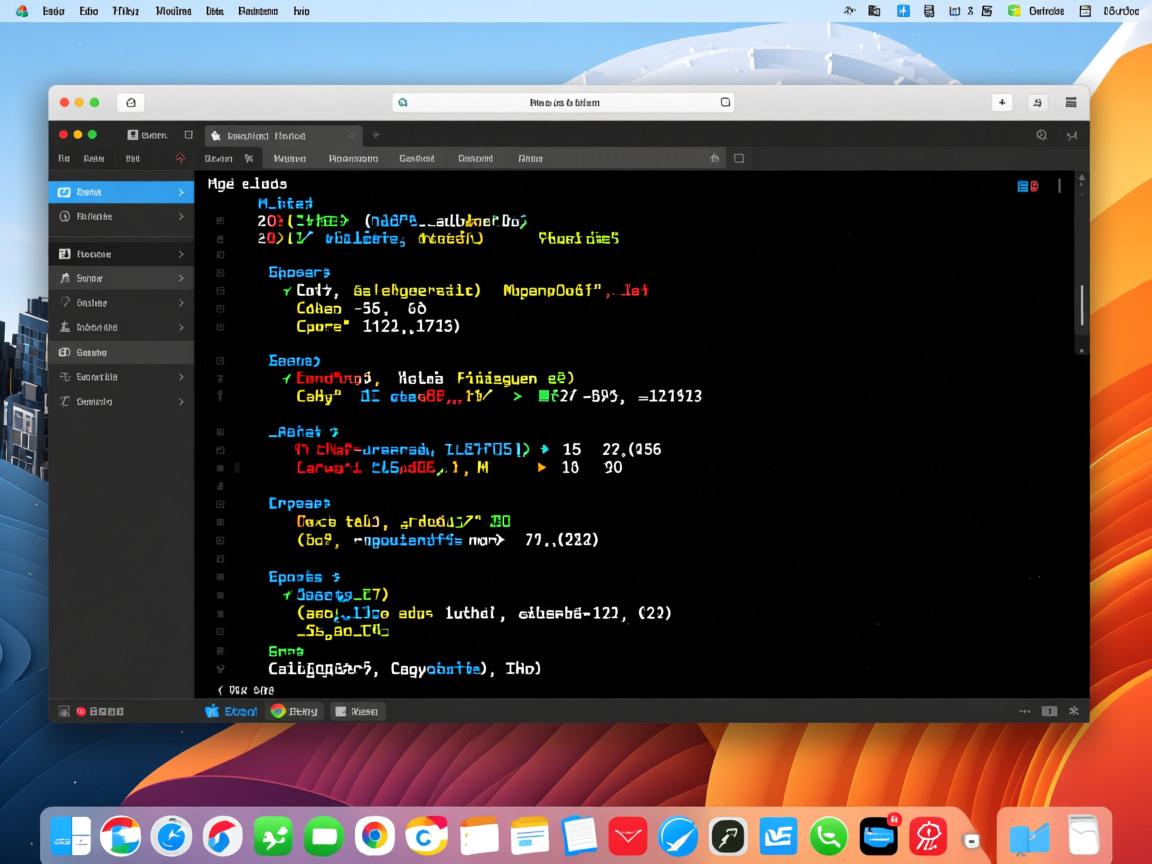The height and width of the screenshot is (864, 1152).
Task: Expand the sidebar item with the clock icon
Action: point(181,216)
